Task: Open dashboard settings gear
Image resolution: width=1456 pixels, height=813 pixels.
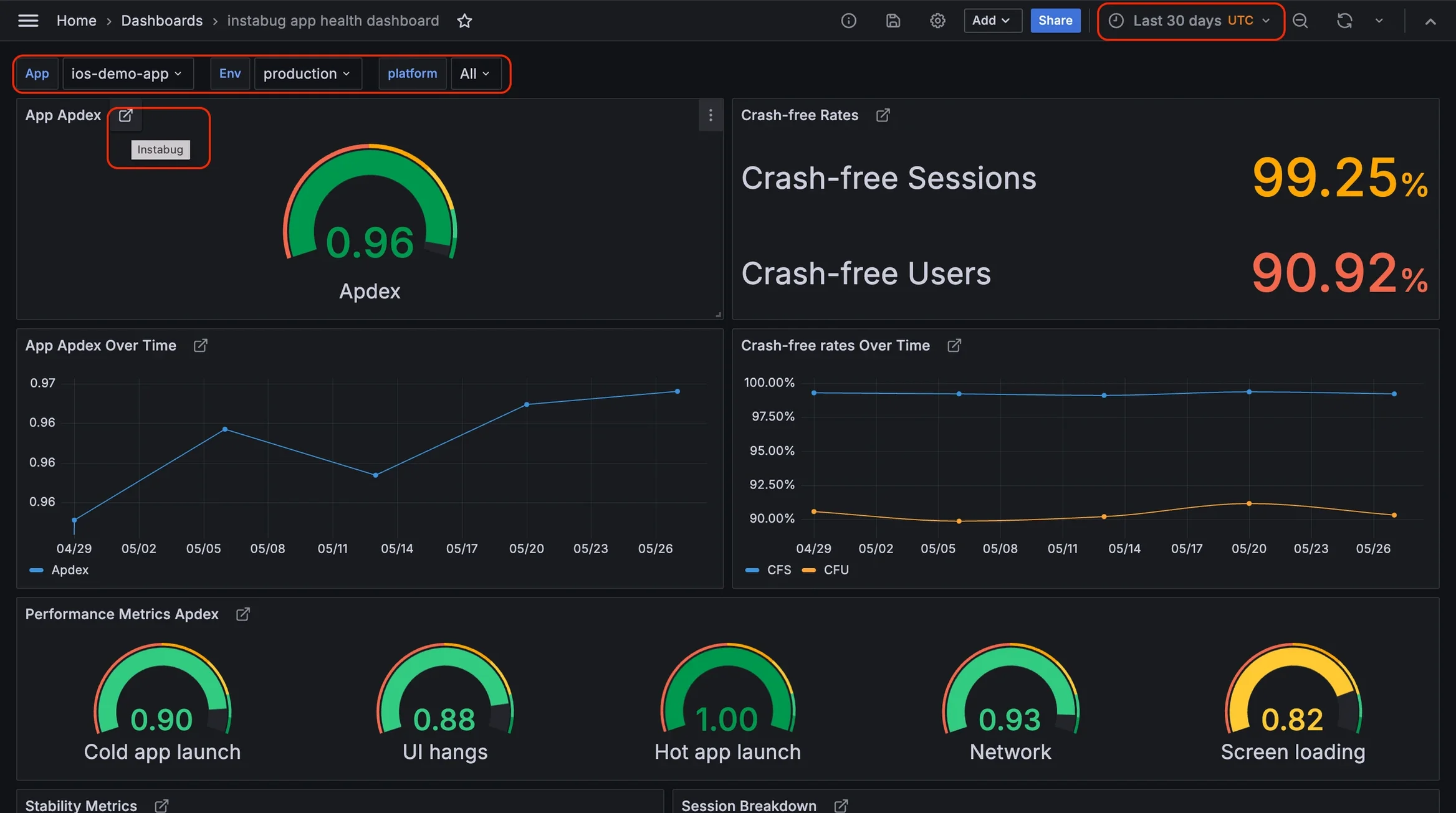Action: coord(937,21)
